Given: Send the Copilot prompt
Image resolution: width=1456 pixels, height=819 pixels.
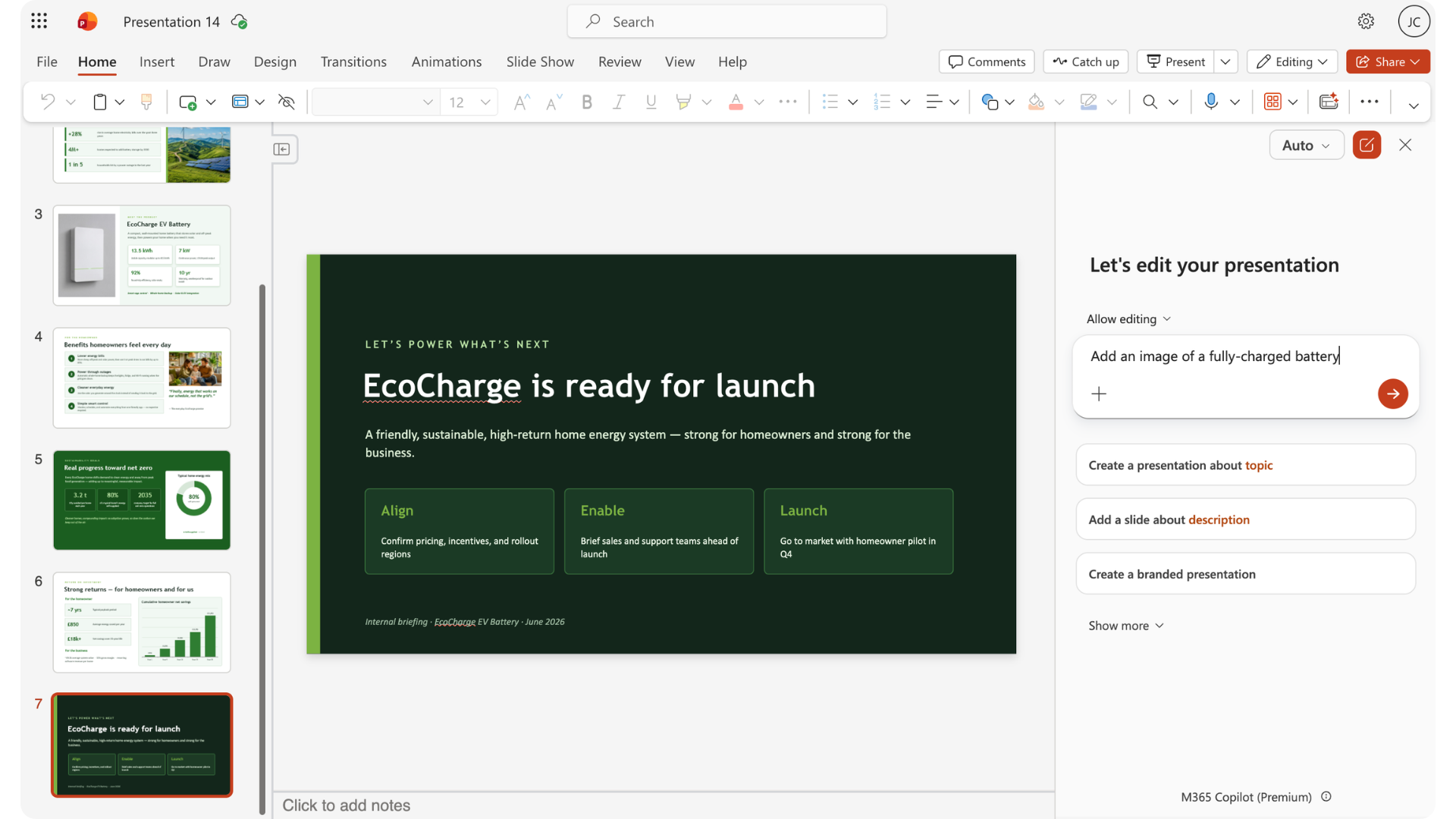Looking at the screenshot, I should click(1392, 394).
